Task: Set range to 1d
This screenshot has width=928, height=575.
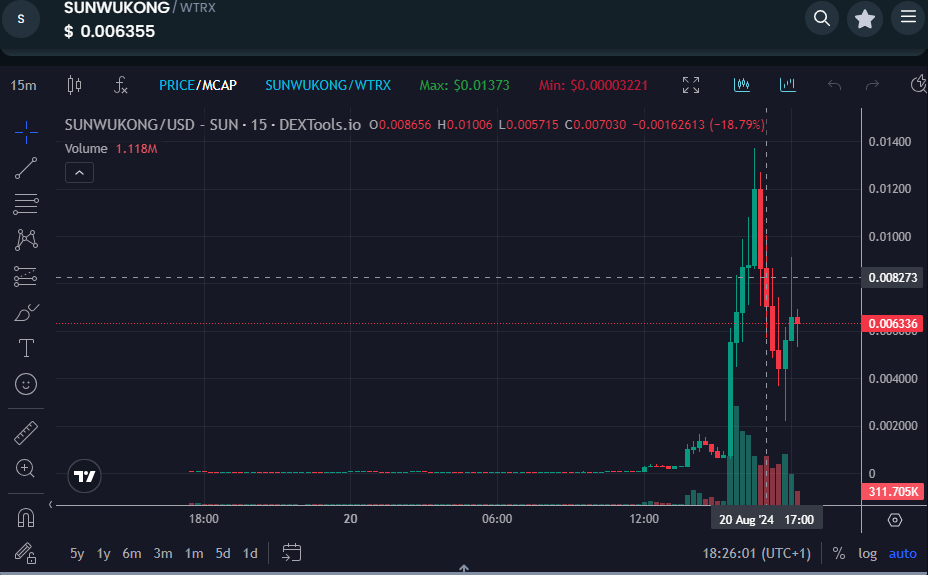Action: (250, 554)
